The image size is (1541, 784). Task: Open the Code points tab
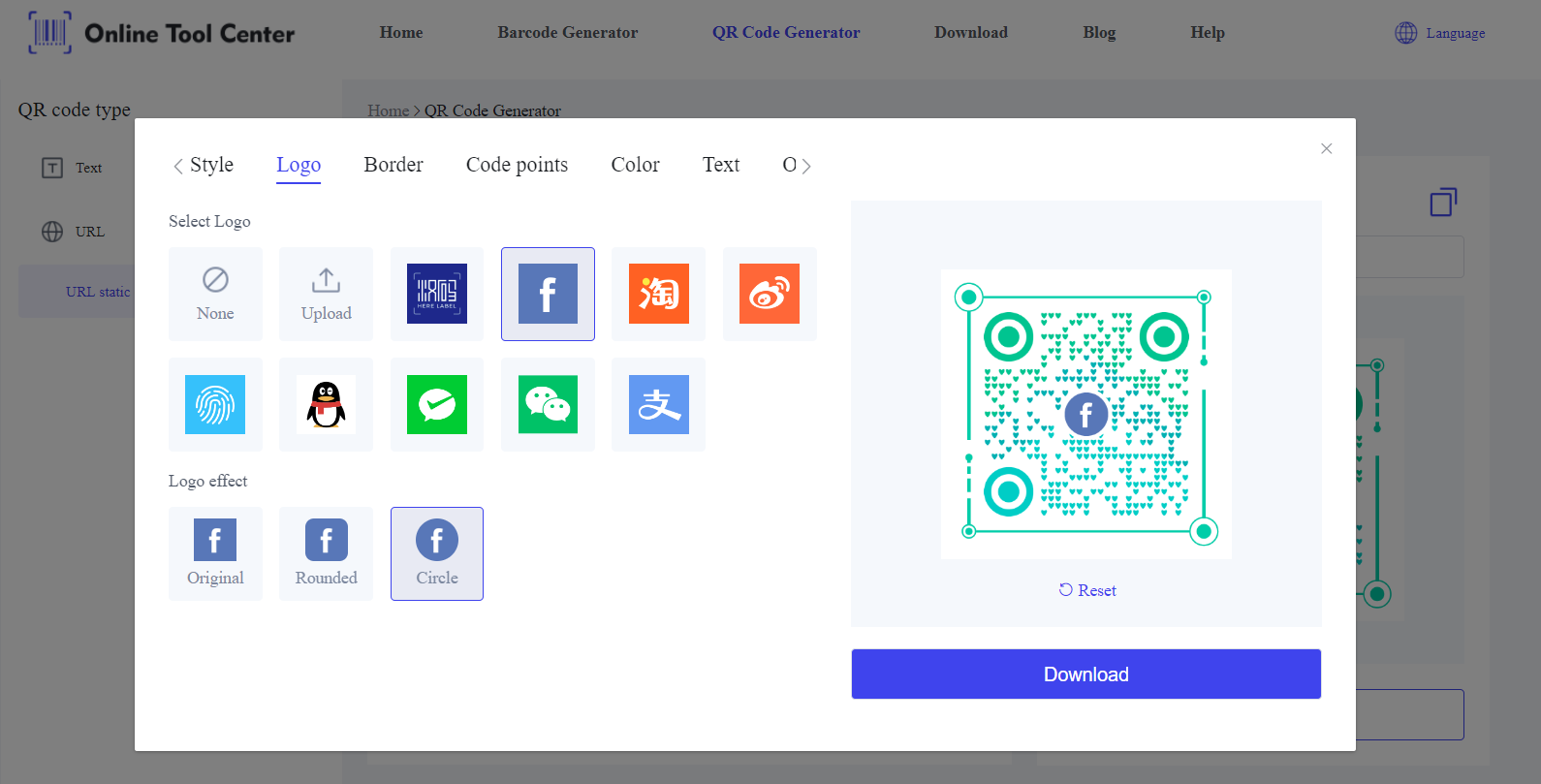coord(517,165)
